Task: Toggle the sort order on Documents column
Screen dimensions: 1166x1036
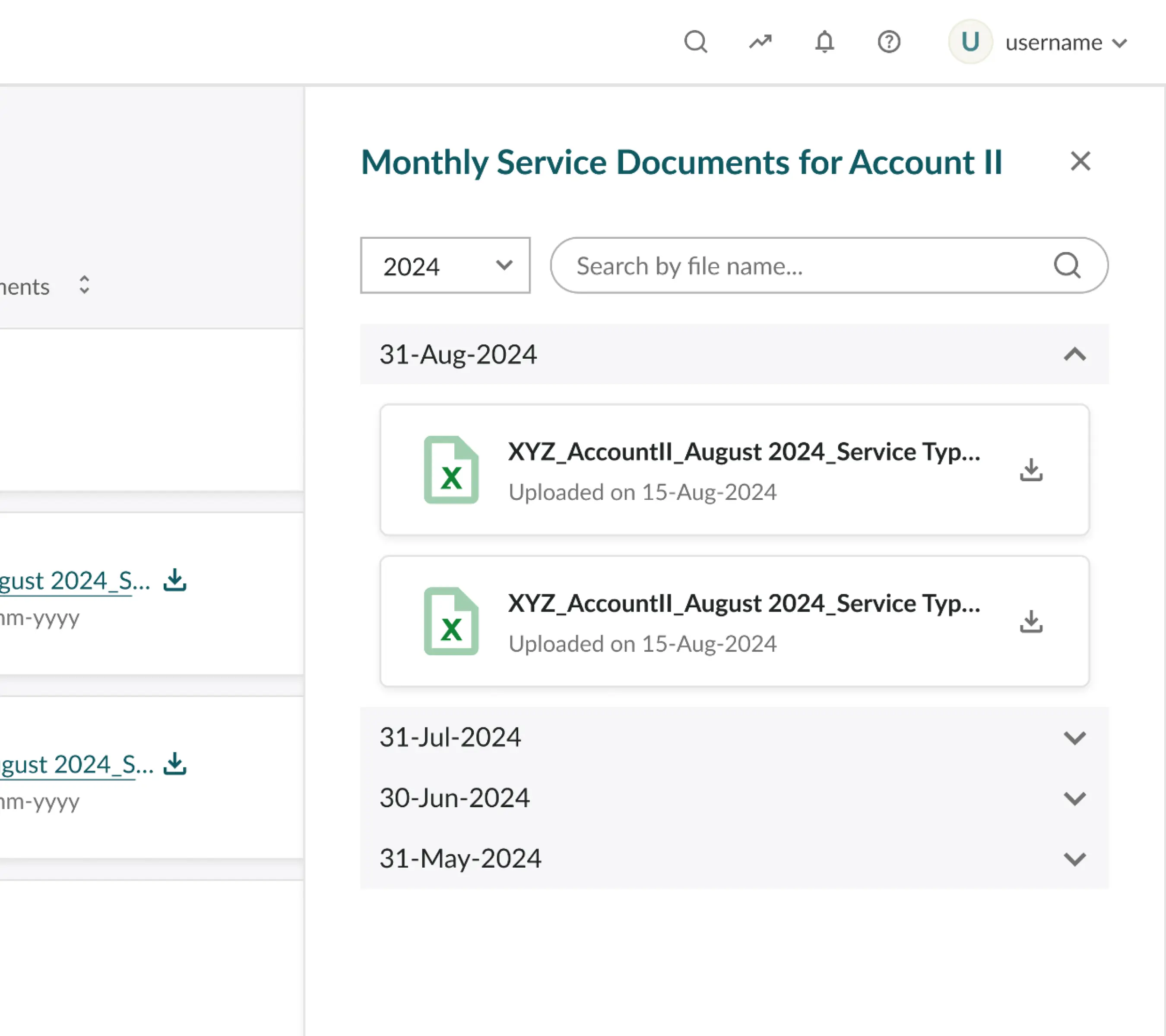Action: tap(84, 284)
